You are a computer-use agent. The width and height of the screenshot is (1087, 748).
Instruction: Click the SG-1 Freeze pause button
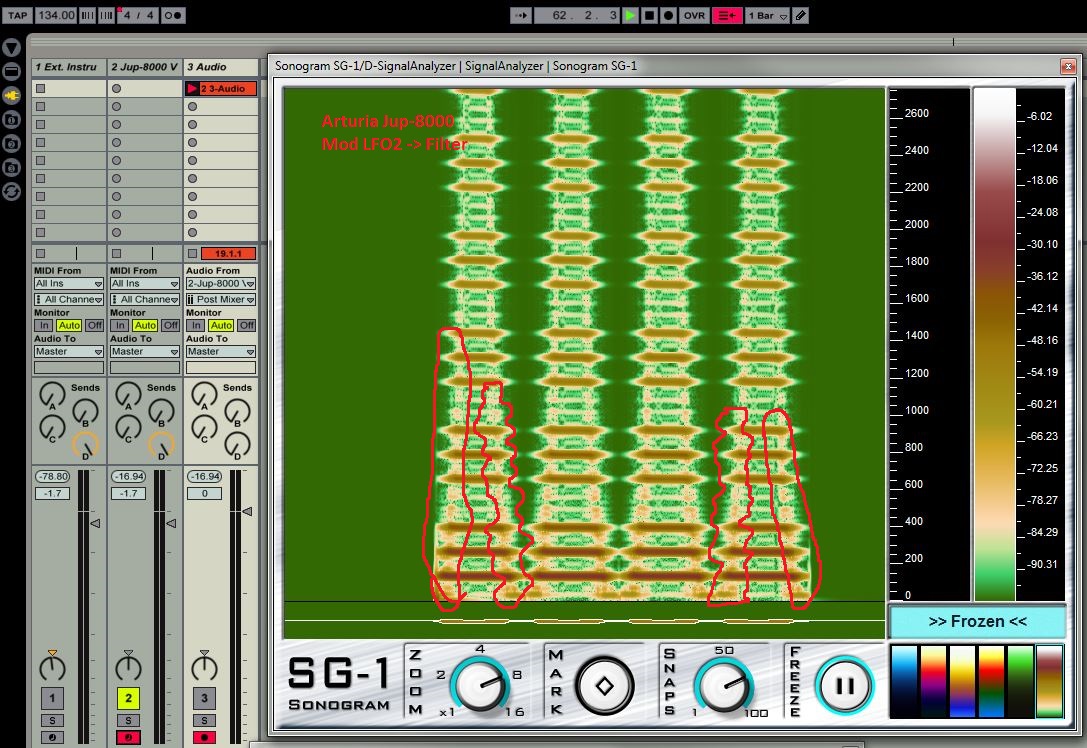844,686
